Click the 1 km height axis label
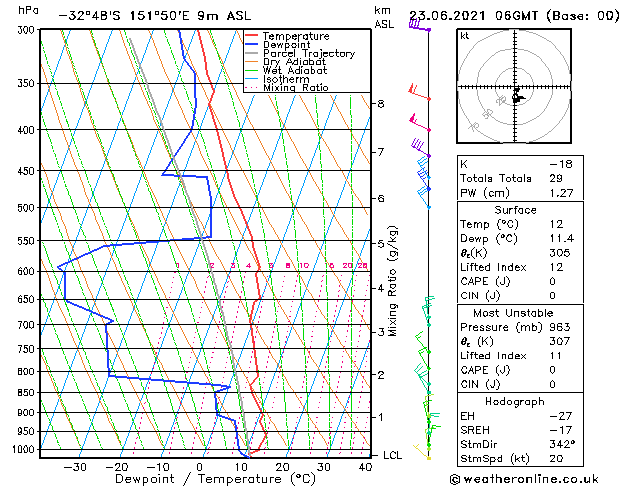 click(380, 417)
